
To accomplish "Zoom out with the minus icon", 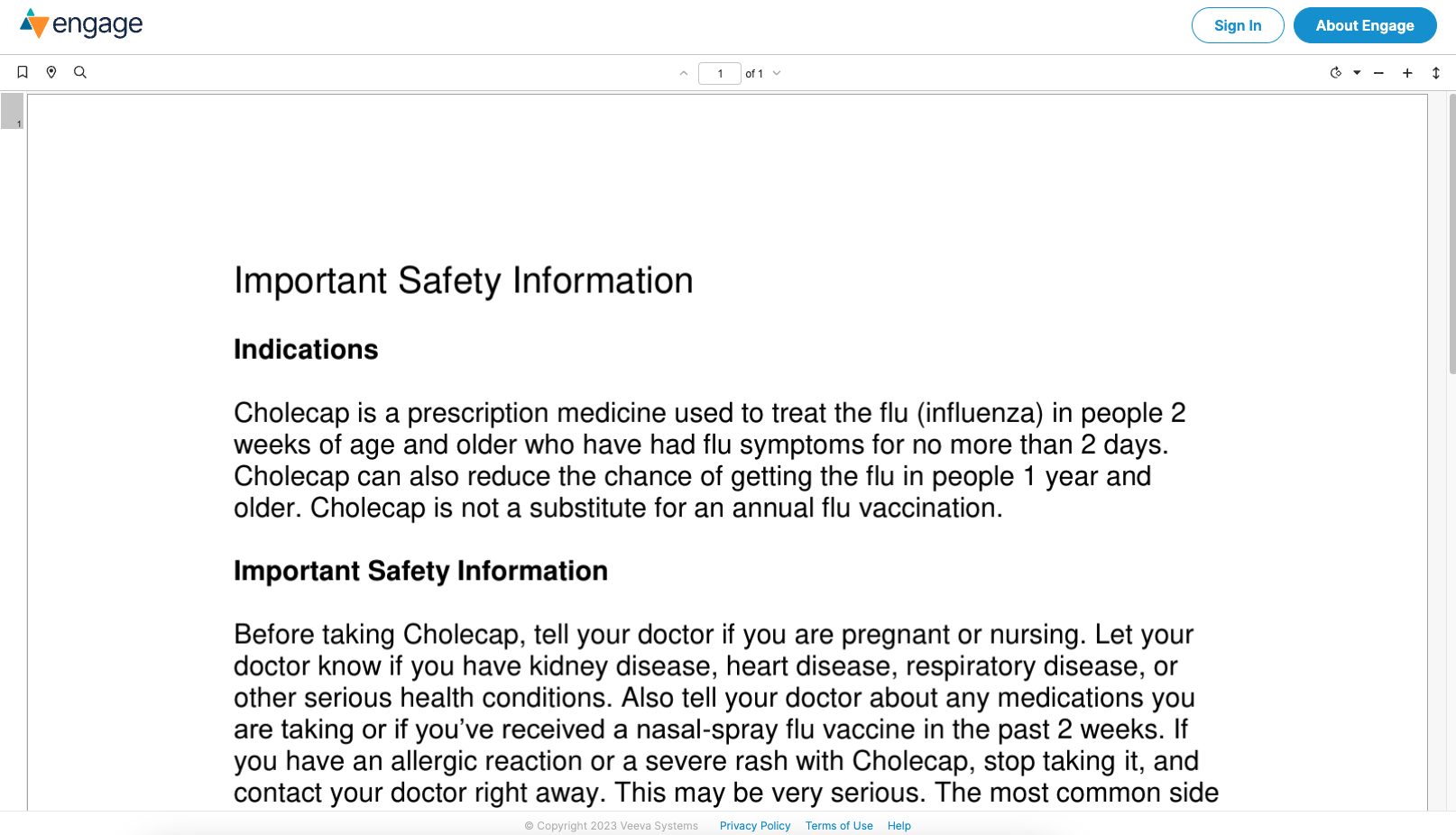I will [1378, 73].
